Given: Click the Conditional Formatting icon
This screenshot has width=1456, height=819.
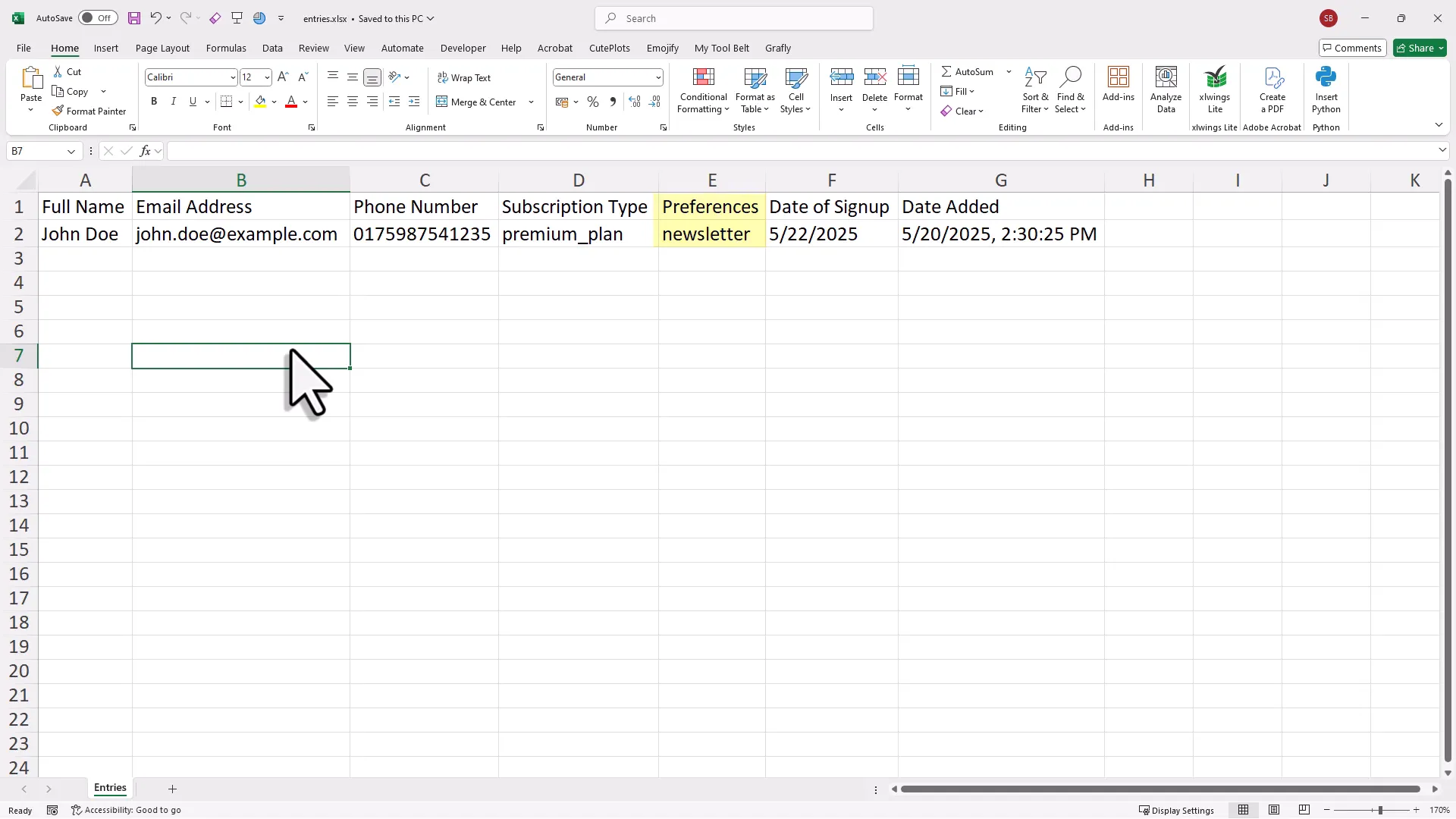Looking at the screenshot, I should (x=704, y=77).
